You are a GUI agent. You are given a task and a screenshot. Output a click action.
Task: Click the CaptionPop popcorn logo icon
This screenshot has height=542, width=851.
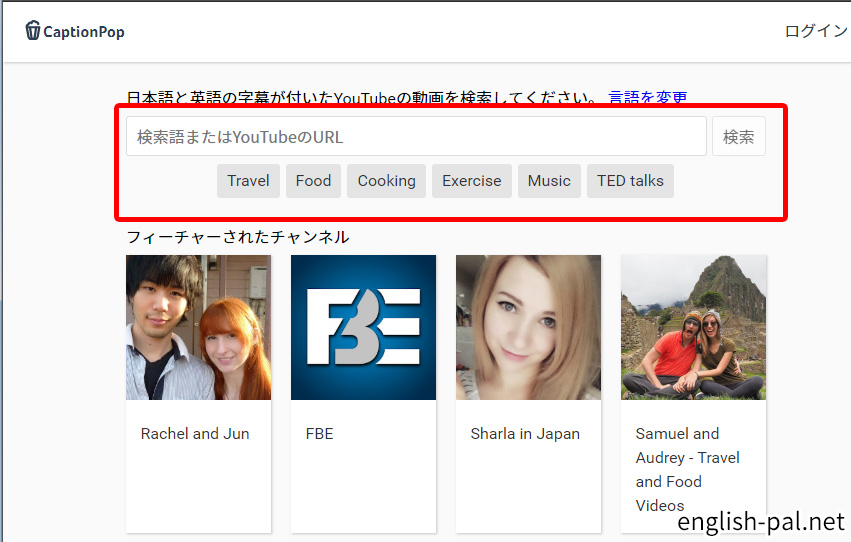(x=33, y=30)
